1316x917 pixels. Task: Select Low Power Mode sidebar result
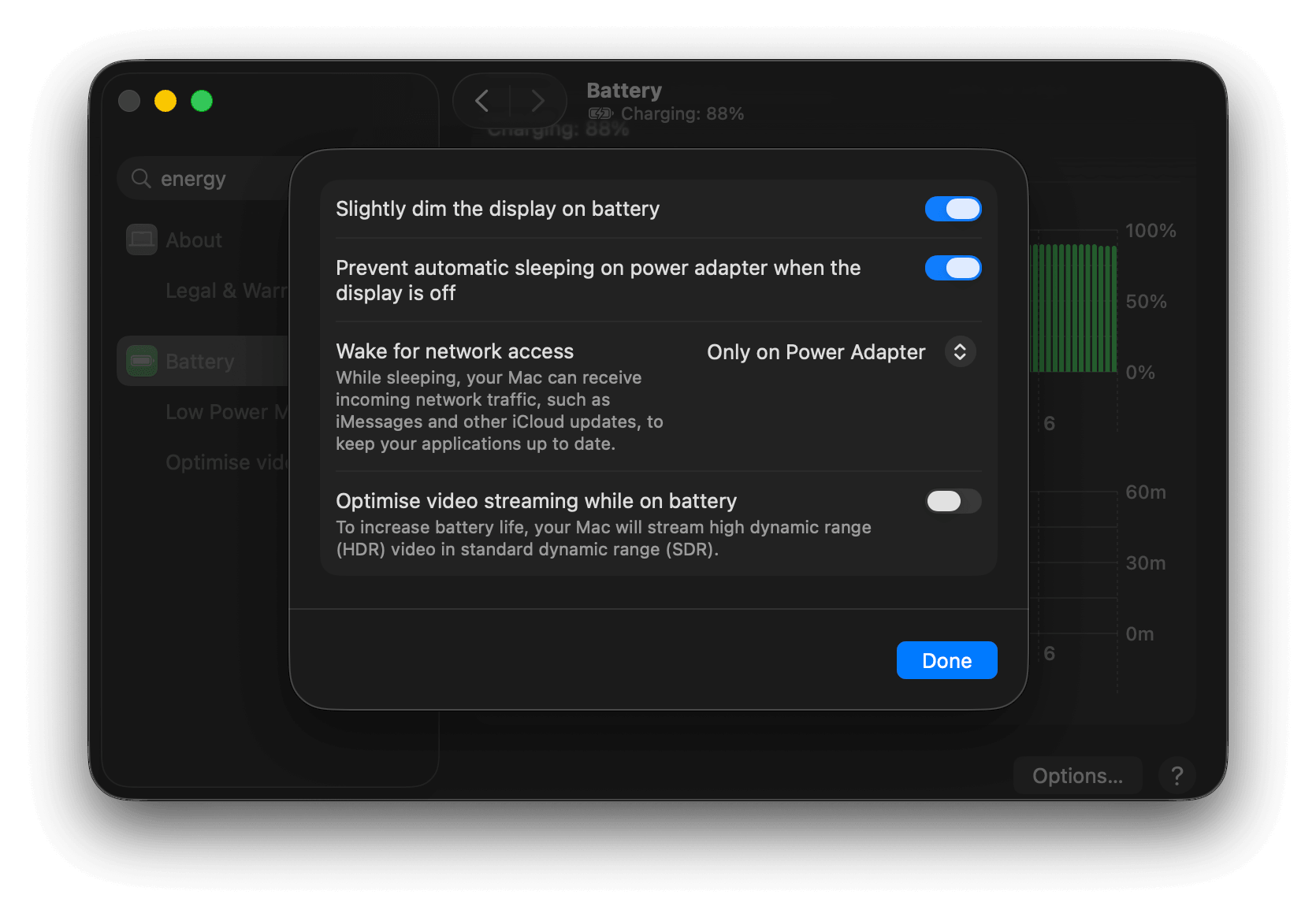pyautogui.click(x=227, y=412)
